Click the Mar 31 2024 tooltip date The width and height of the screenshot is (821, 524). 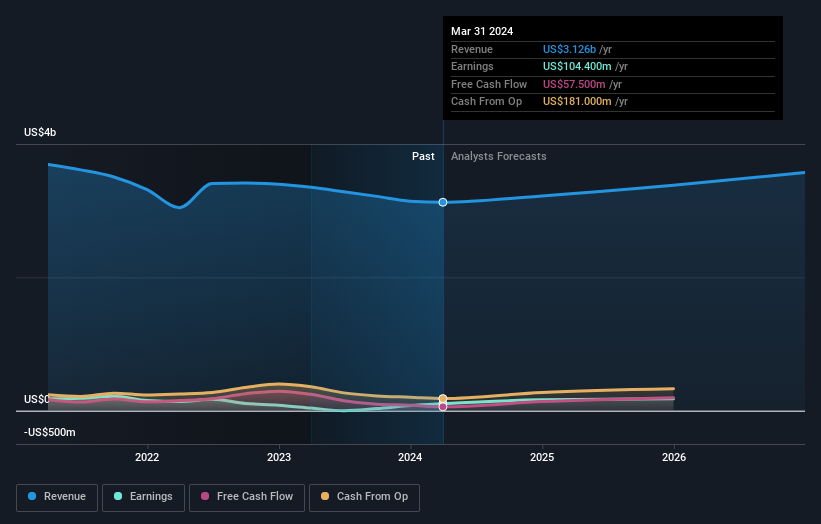[482, 31]
